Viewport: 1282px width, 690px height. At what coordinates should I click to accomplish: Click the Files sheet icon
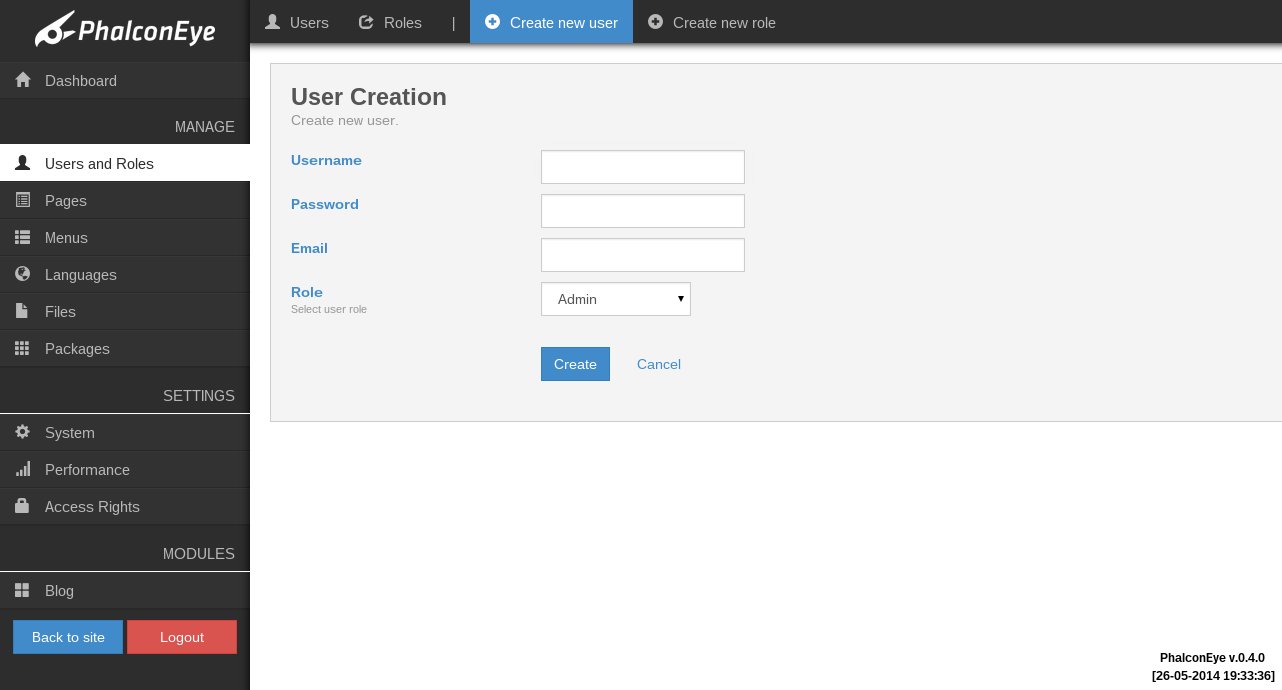22,311
